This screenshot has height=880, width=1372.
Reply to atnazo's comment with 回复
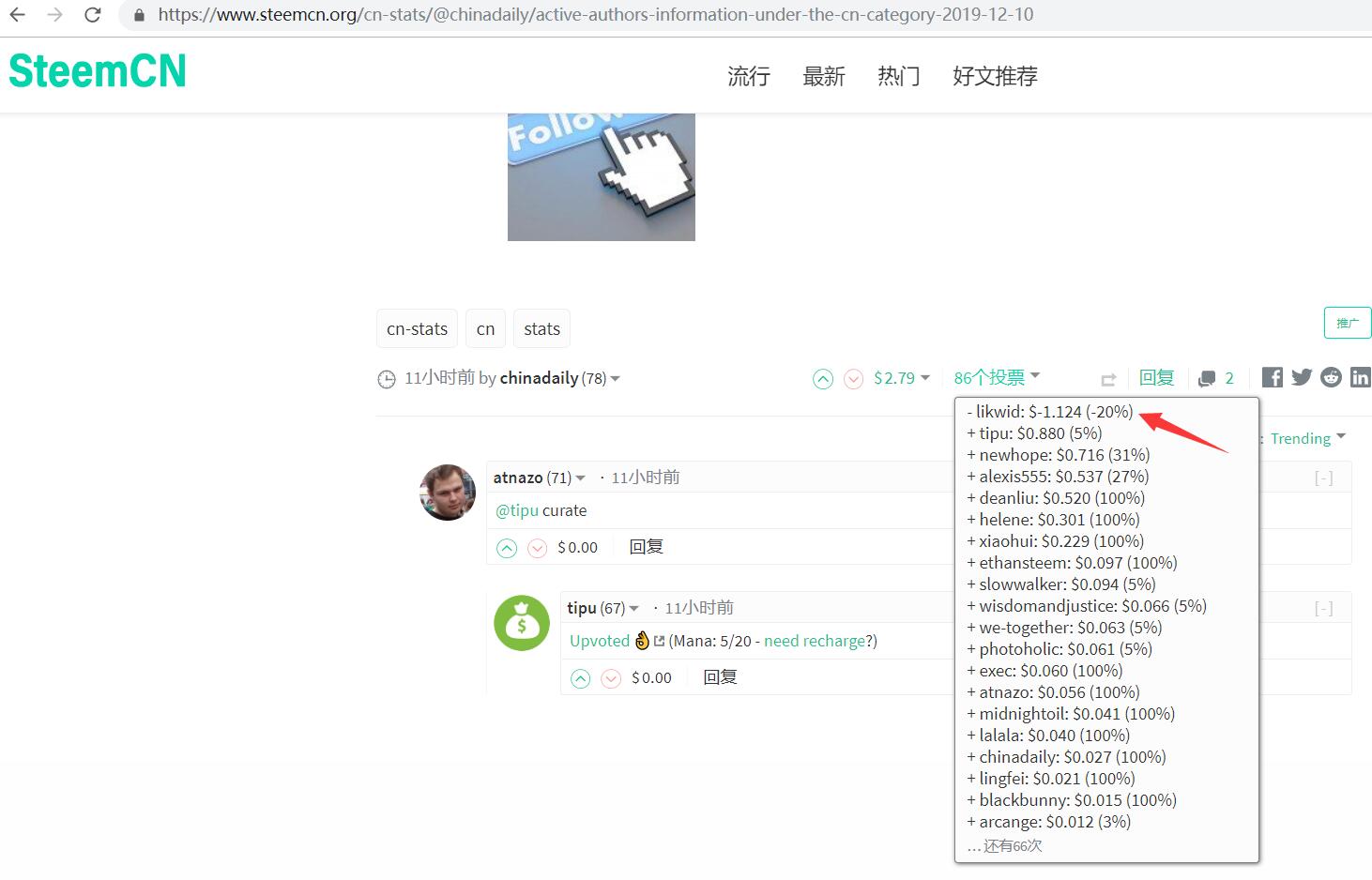(x=646, y=547)
